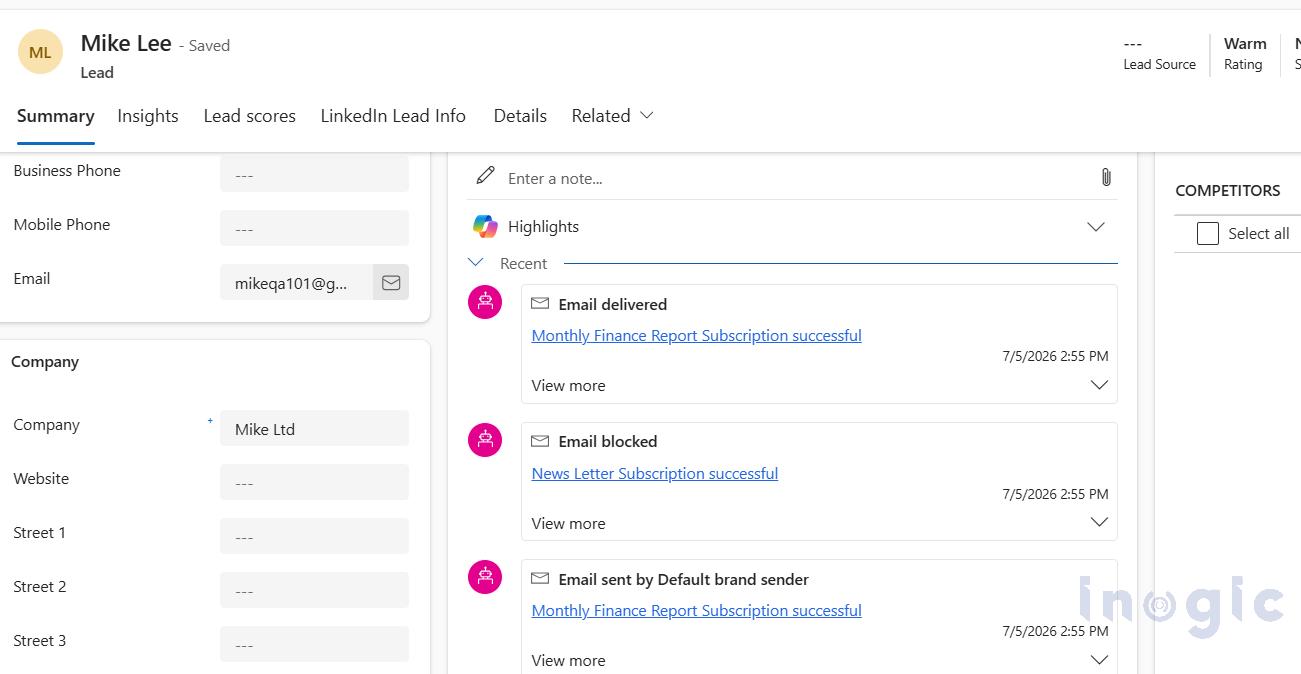1301x674 pixels.
Task: Open the LinkedIn Lead Info tab
Action: point(393,116)
